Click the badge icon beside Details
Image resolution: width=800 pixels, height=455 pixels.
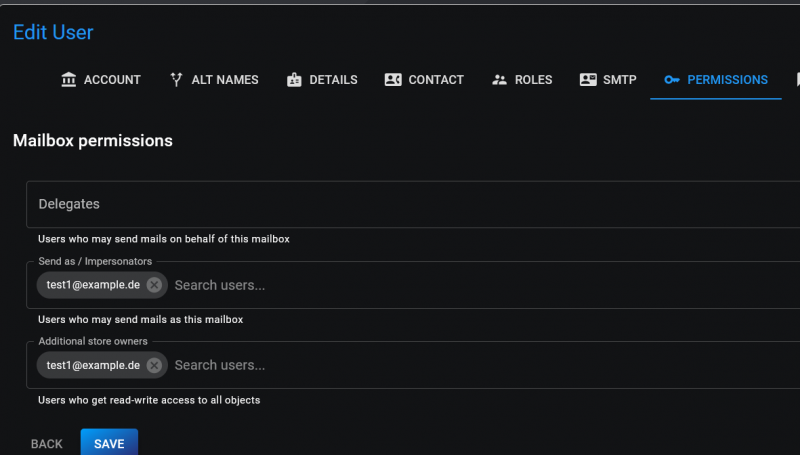coord(293,80)
